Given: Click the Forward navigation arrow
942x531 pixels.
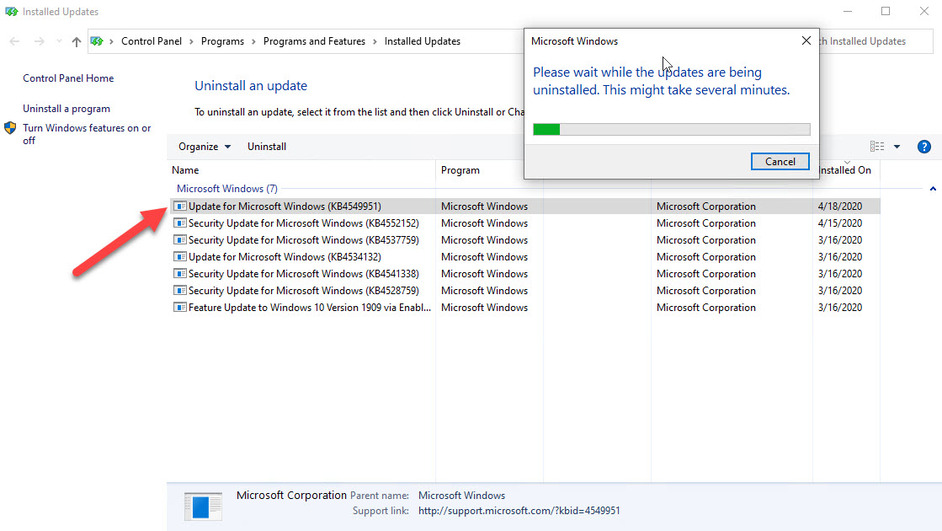Looking at the screenshot, I should [x=39, y=41].
